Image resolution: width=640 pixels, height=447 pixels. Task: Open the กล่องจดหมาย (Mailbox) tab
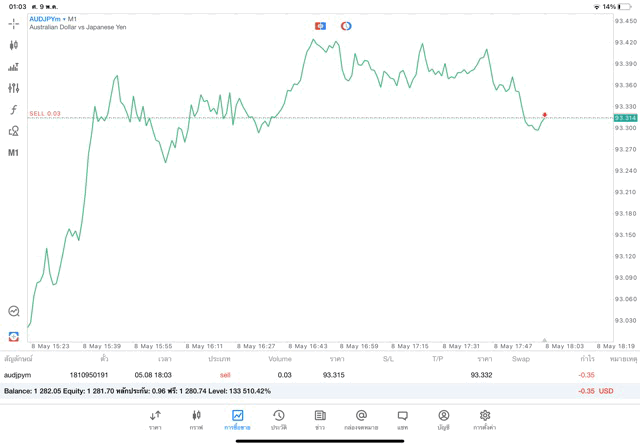361,419
